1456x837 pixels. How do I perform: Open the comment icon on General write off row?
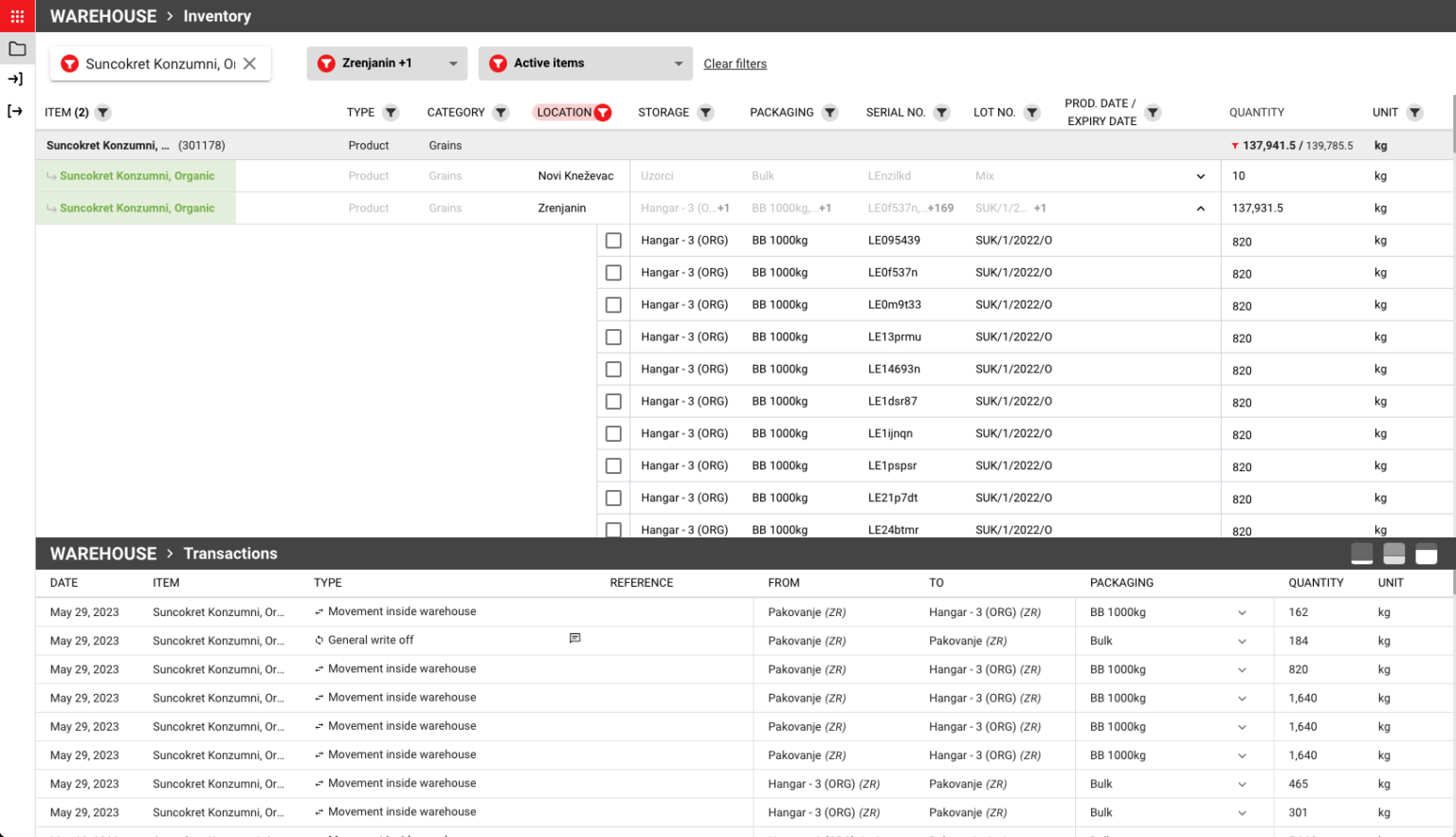pyautogui.click(x=574, y=639)
